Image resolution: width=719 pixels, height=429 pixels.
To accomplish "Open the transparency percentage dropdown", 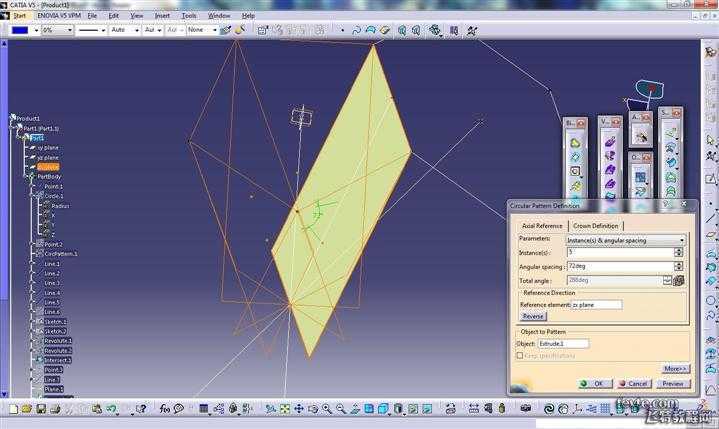I will [70, 30].
